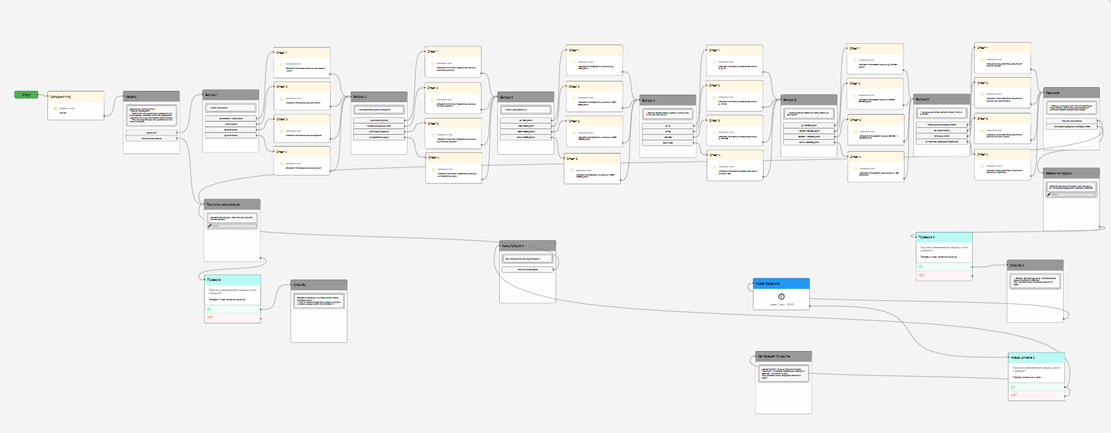Image resolution: width=1111 pixels, height=433 pixels.
Task: Click the green Старт node
Action: point(26,94)
